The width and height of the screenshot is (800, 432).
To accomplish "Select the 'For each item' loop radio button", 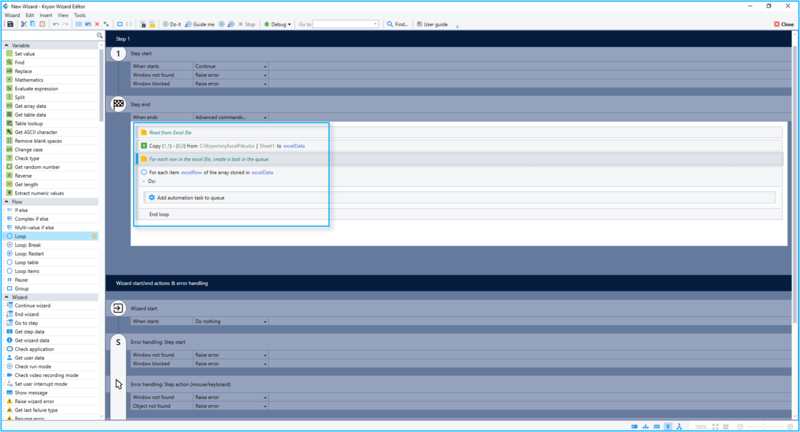I will click(144, 172).
